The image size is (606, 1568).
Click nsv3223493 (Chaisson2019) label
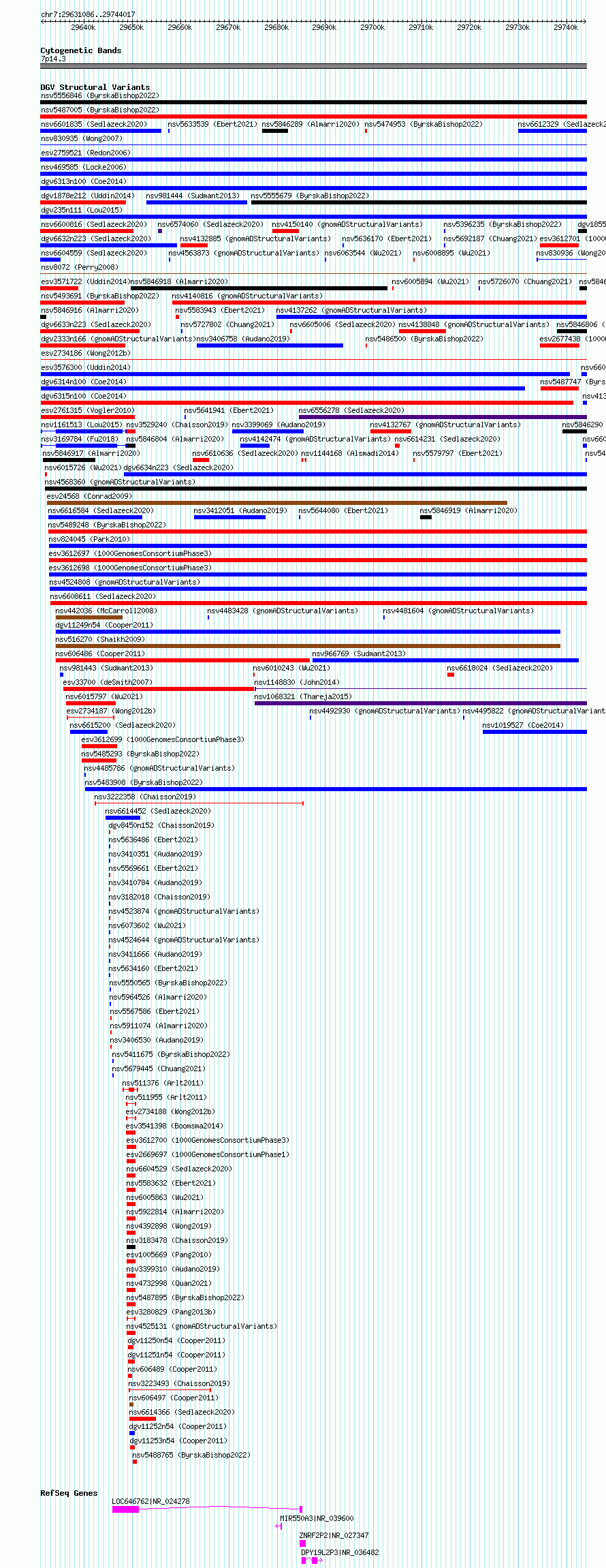[179, 1383]
